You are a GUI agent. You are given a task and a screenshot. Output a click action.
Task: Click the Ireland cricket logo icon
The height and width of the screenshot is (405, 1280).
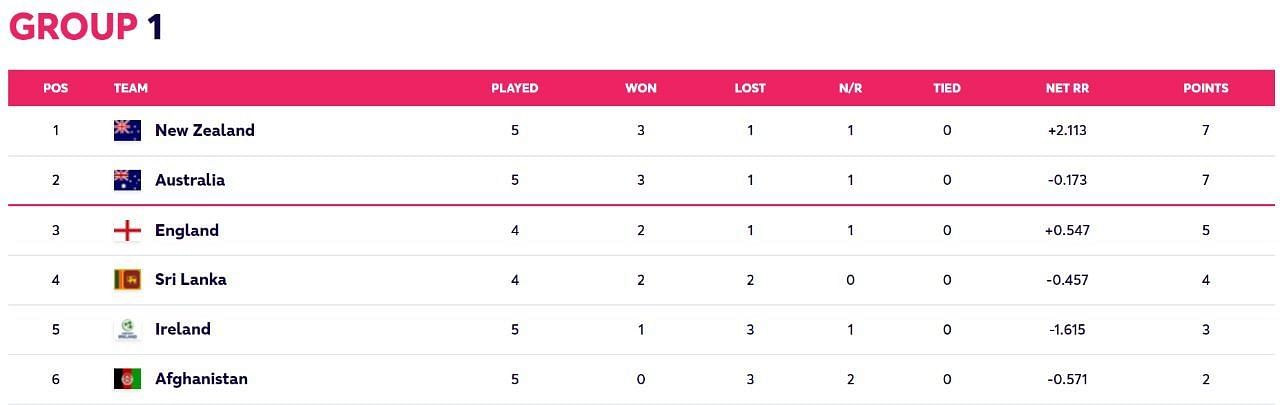click(127, 329)
